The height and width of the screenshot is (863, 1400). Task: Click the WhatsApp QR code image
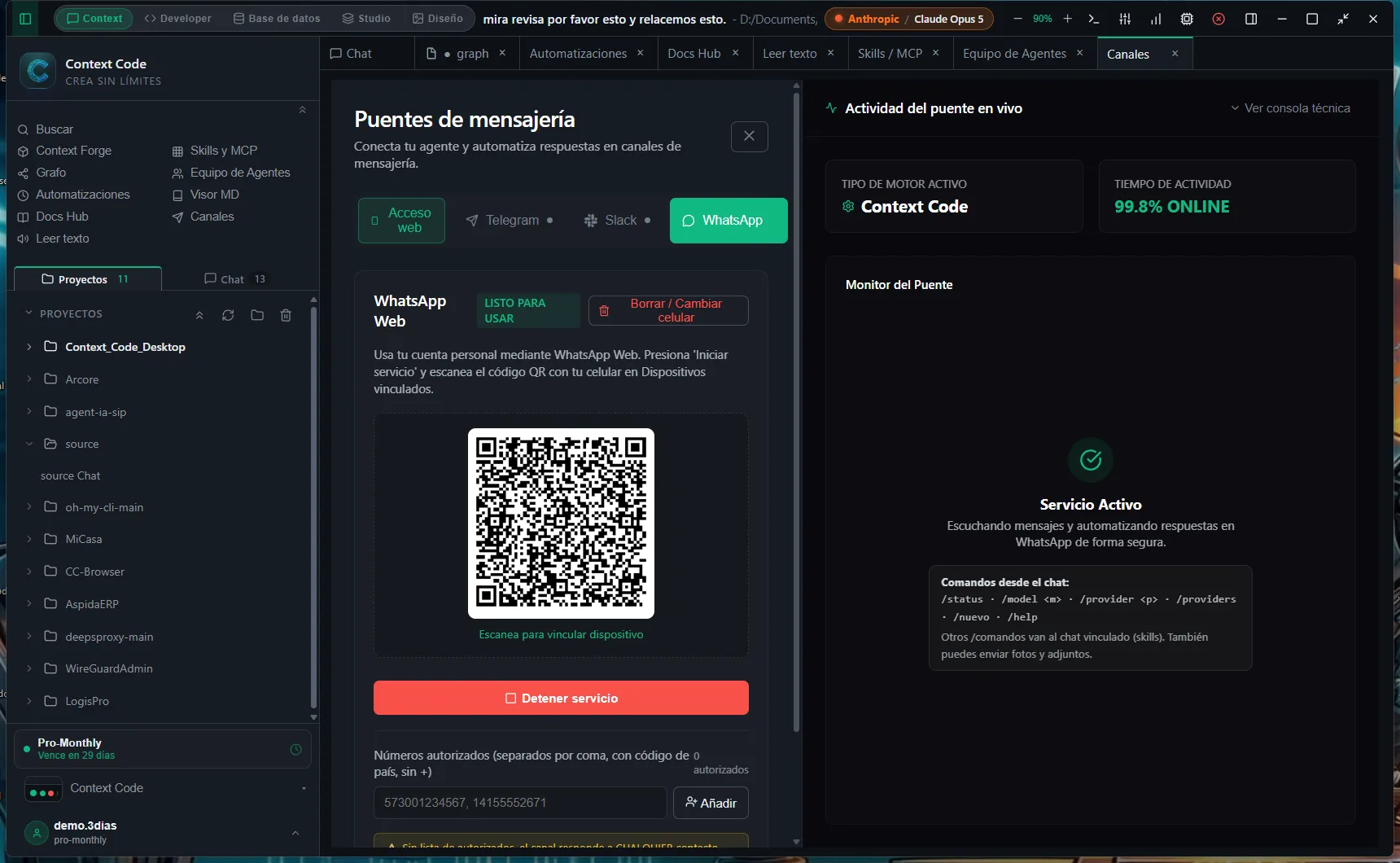(x=561, y=523)
